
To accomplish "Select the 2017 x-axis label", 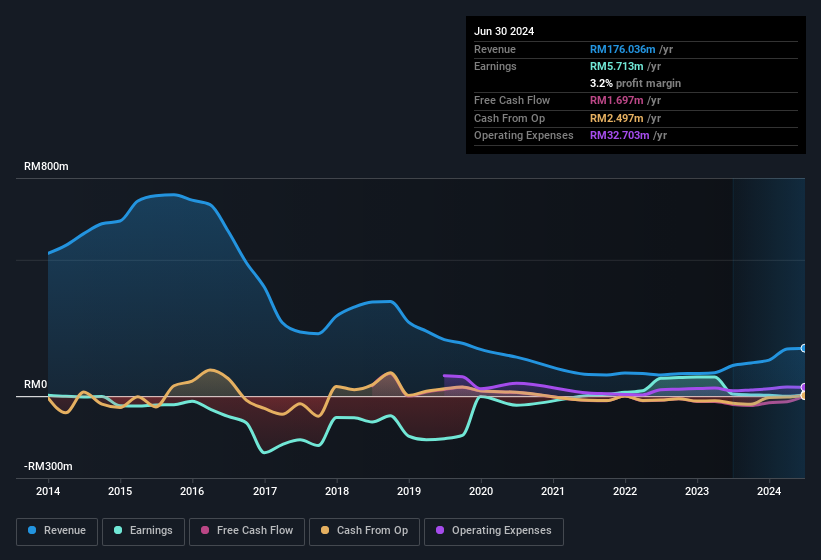I will tap(264, 491).
